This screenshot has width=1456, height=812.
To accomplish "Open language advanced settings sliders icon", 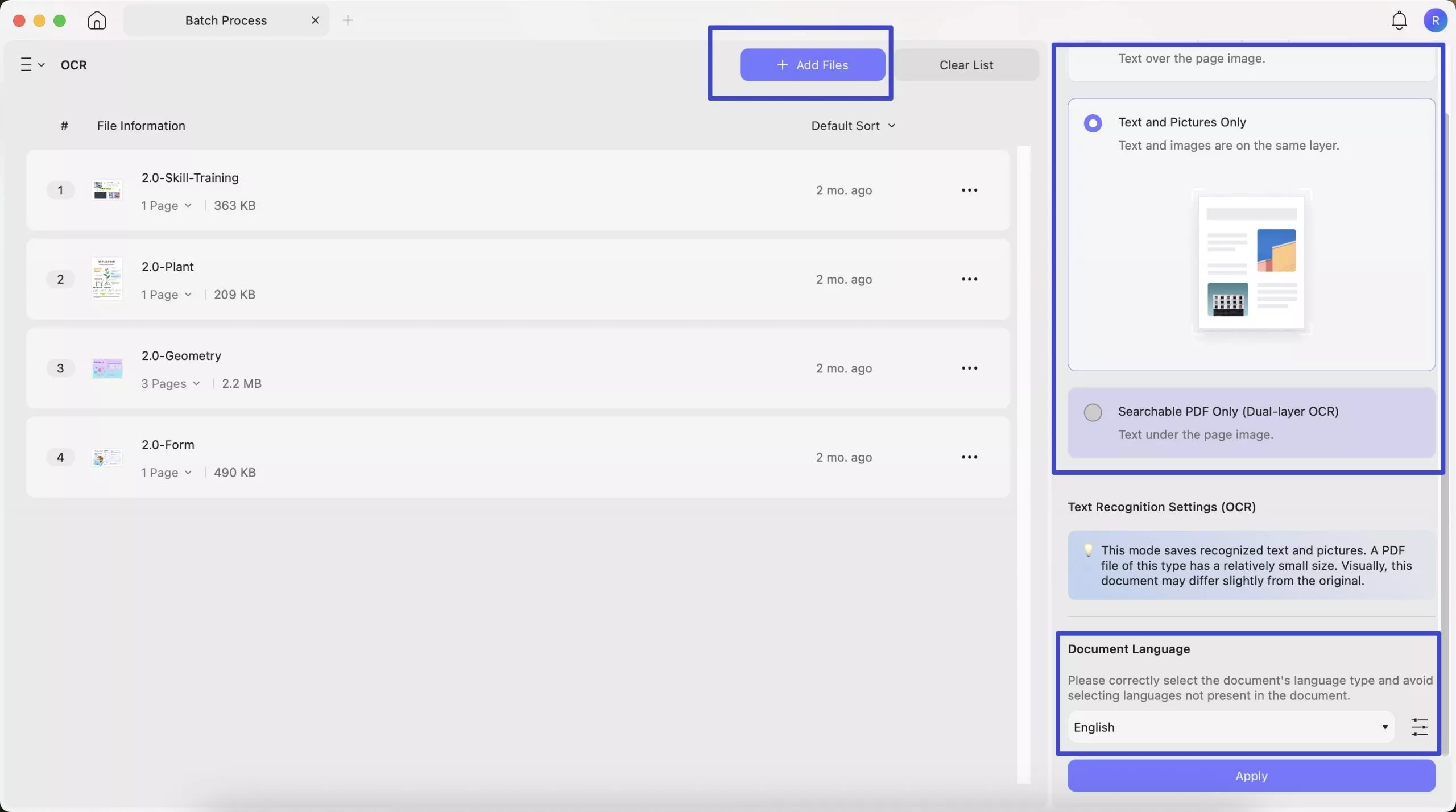I will (1419, 727).
